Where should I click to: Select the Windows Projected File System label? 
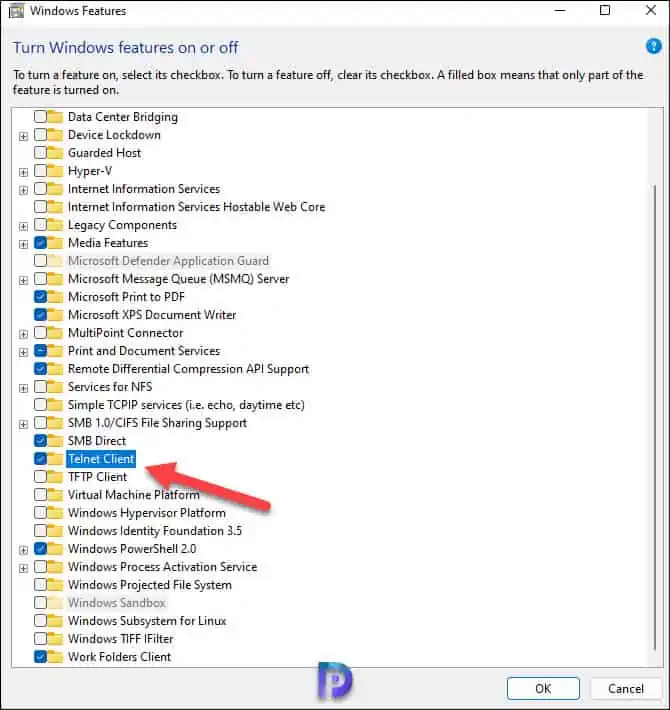point(150,585)
